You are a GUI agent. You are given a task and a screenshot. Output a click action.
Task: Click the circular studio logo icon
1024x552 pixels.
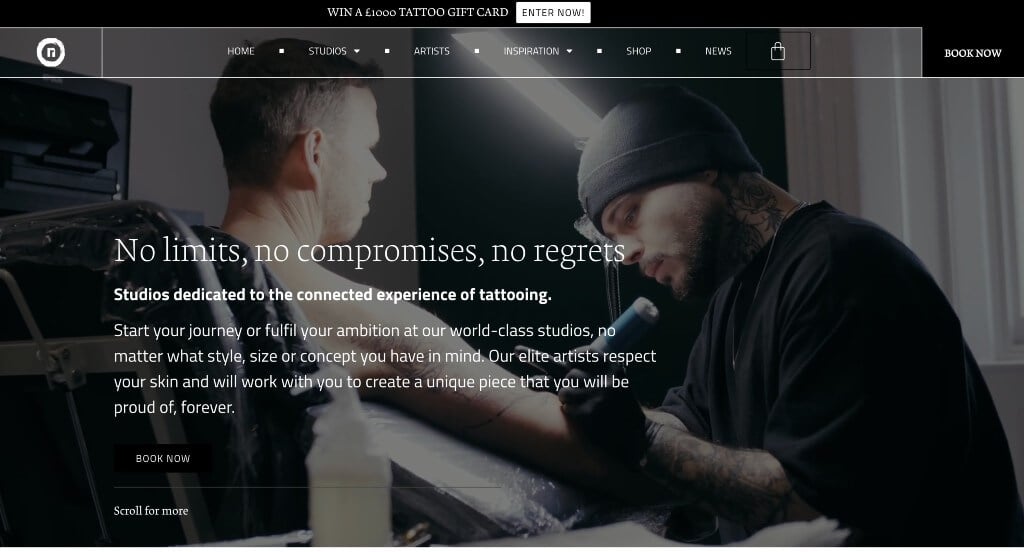[51, 52]
